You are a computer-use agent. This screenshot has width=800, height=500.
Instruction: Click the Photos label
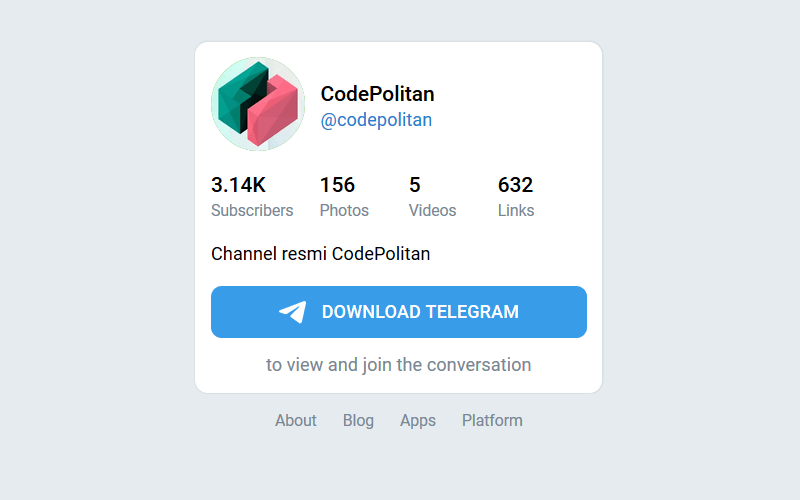(344, 210)
